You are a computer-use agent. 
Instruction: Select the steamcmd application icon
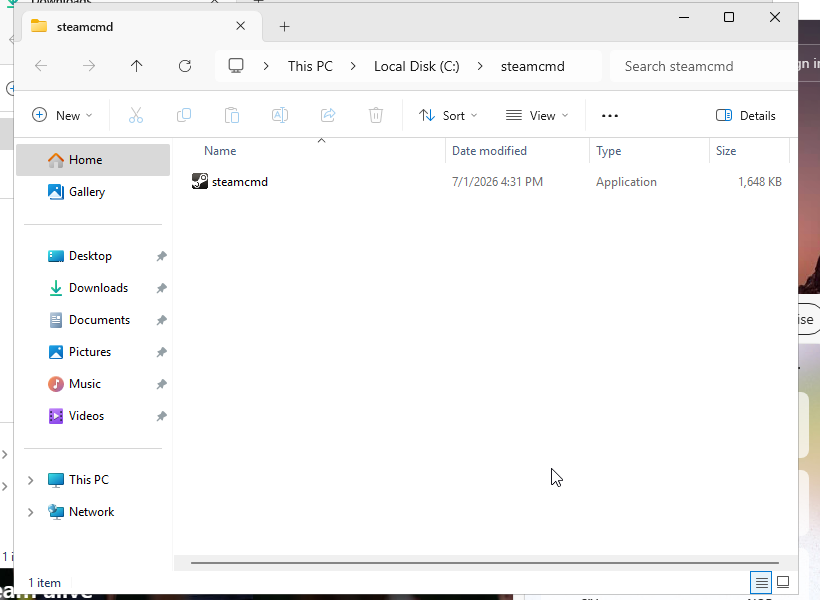click(x=200, y=182)
